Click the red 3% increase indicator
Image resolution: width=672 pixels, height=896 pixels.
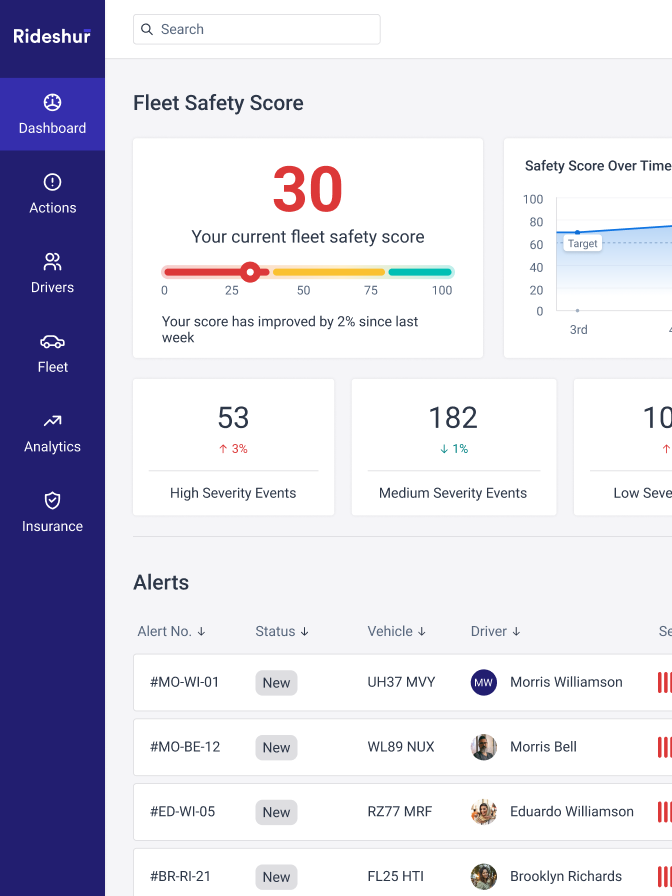pyautogui.click(x=233, y=449)
